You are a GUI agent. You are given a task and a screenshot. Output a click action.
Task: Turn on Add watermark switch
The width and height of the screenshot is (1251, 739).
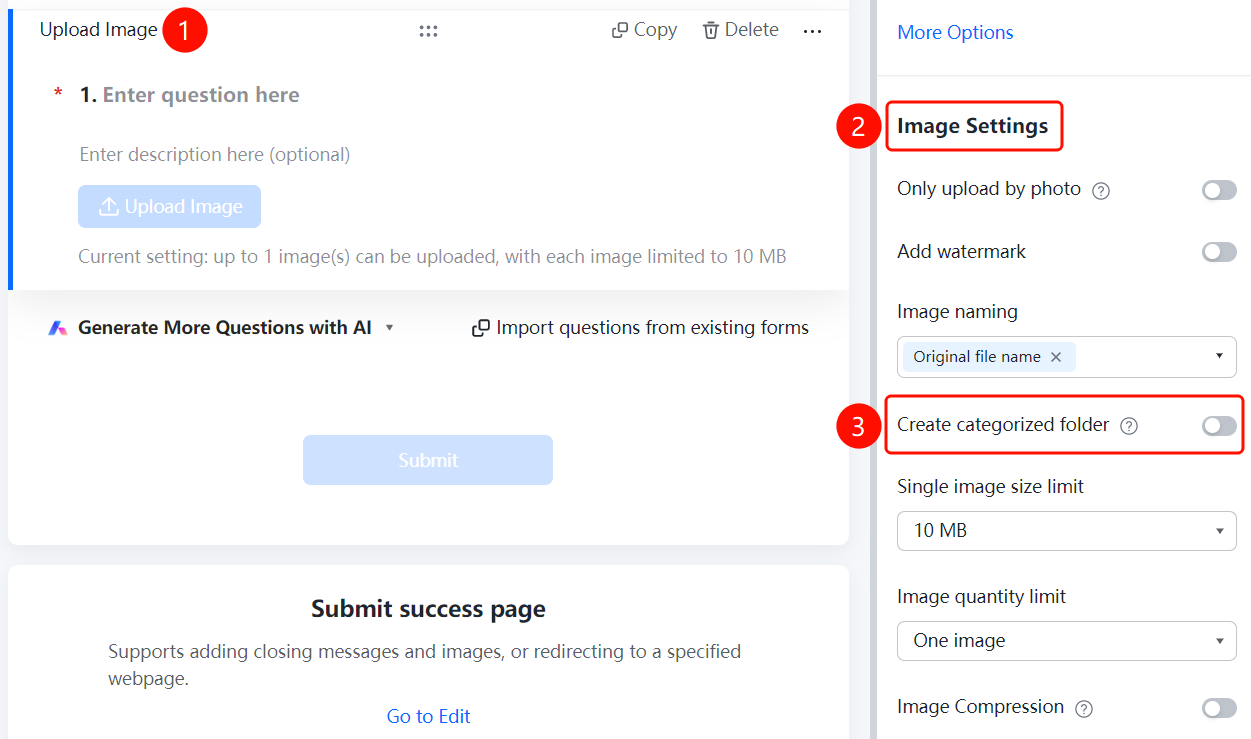(1219, 252)
